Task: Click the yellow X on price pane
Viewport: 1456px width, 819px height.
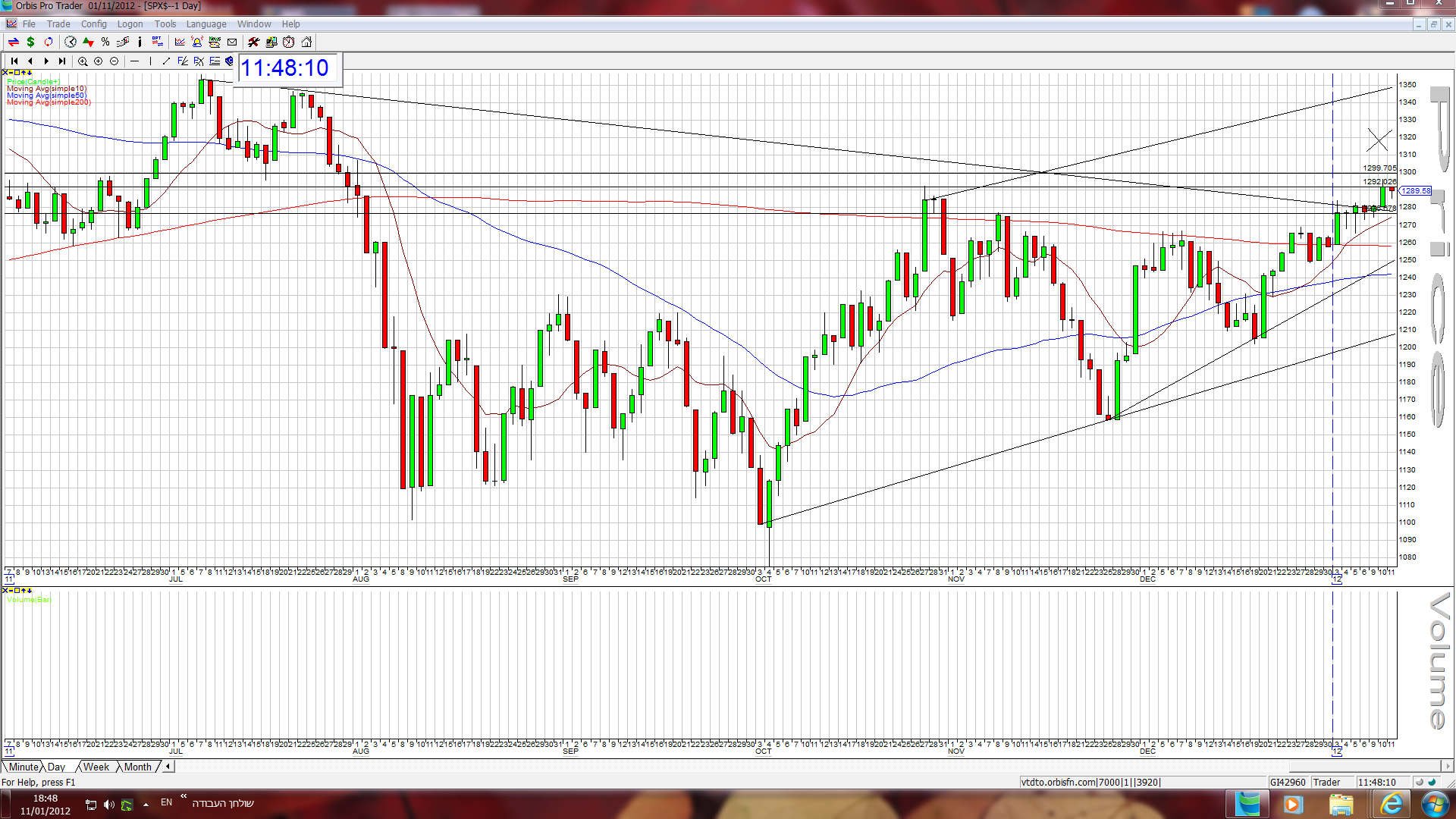Action: pyautogui.click(x=5, y=73)
